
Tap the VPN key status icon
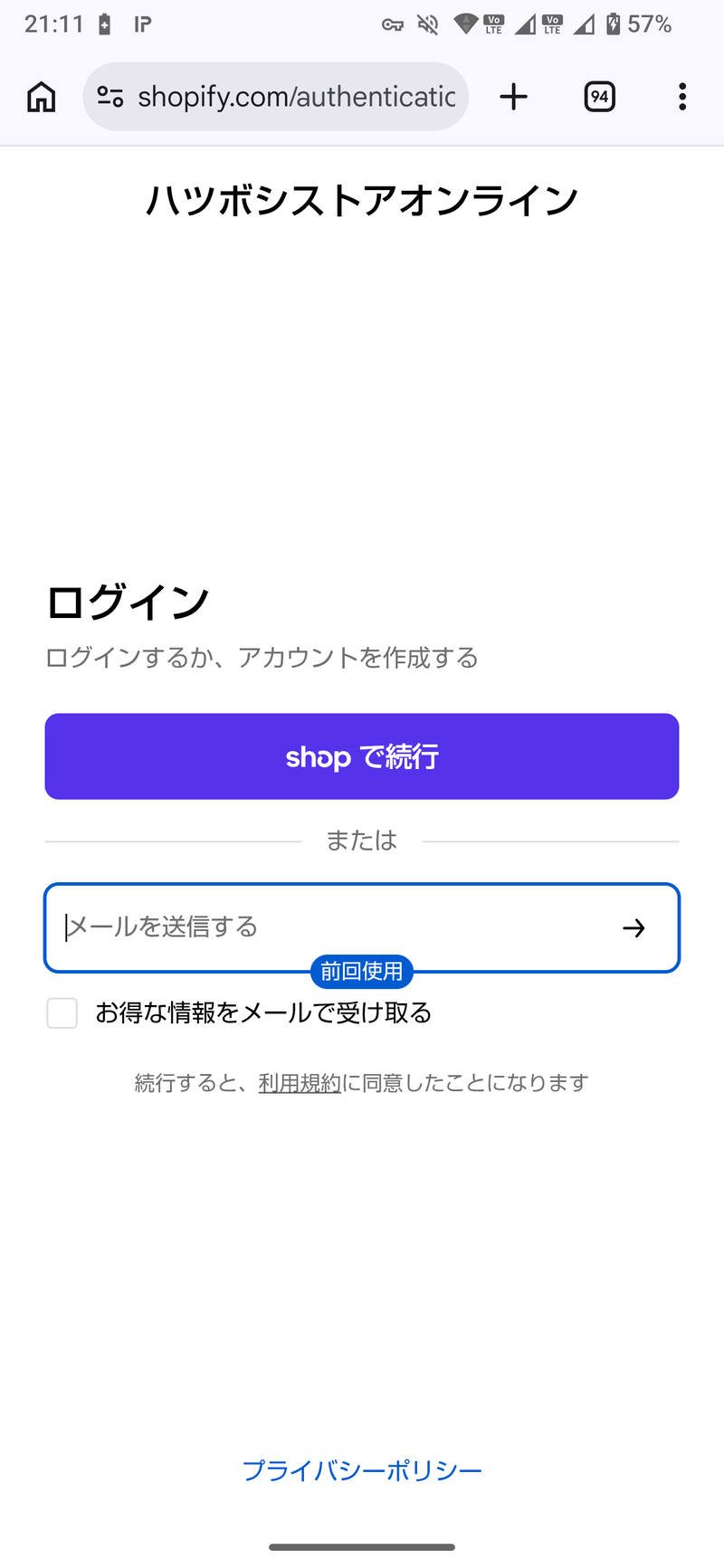(393, 24)
